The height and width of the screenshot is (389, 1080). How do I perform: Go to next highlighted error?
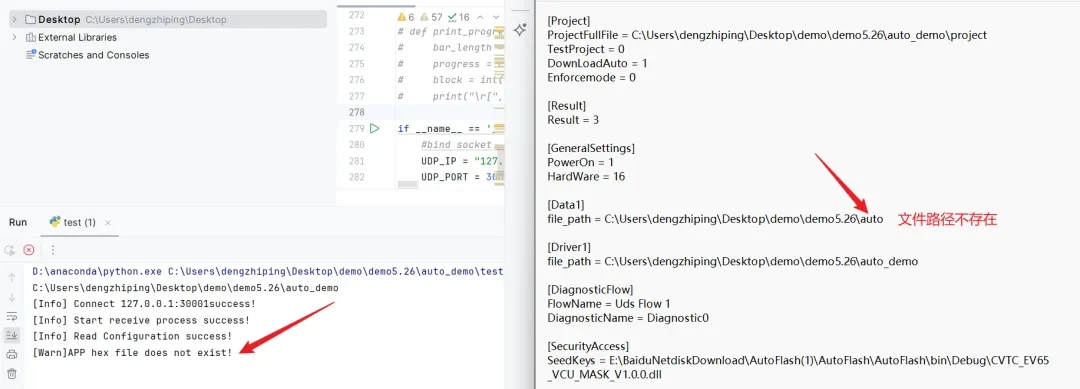point(497,17)
